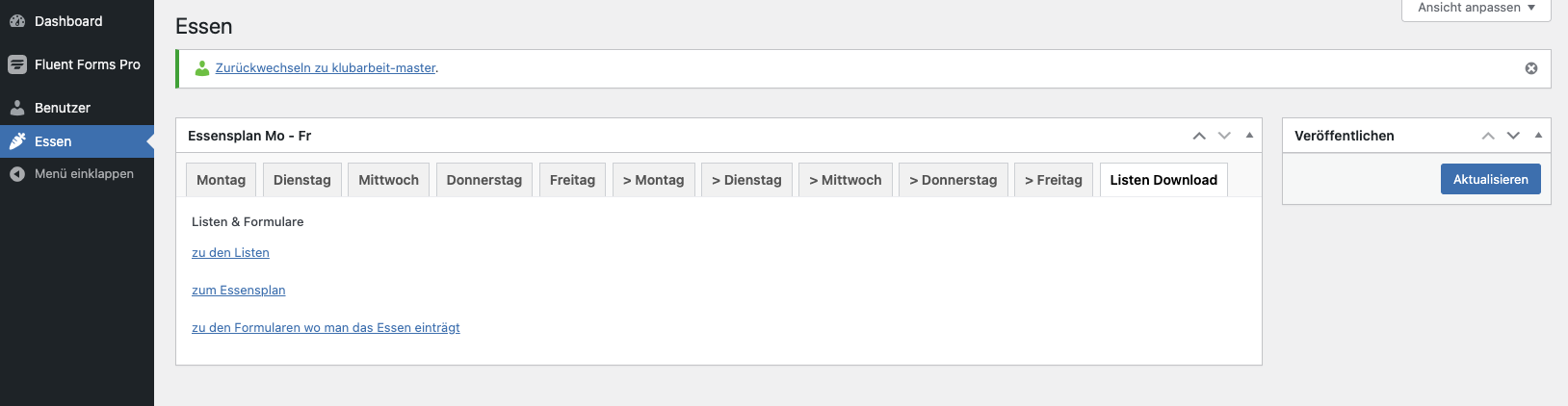The image size is (1568, 406).
Task: Follow the zu den Listen link
Action: tap(230, 253)
